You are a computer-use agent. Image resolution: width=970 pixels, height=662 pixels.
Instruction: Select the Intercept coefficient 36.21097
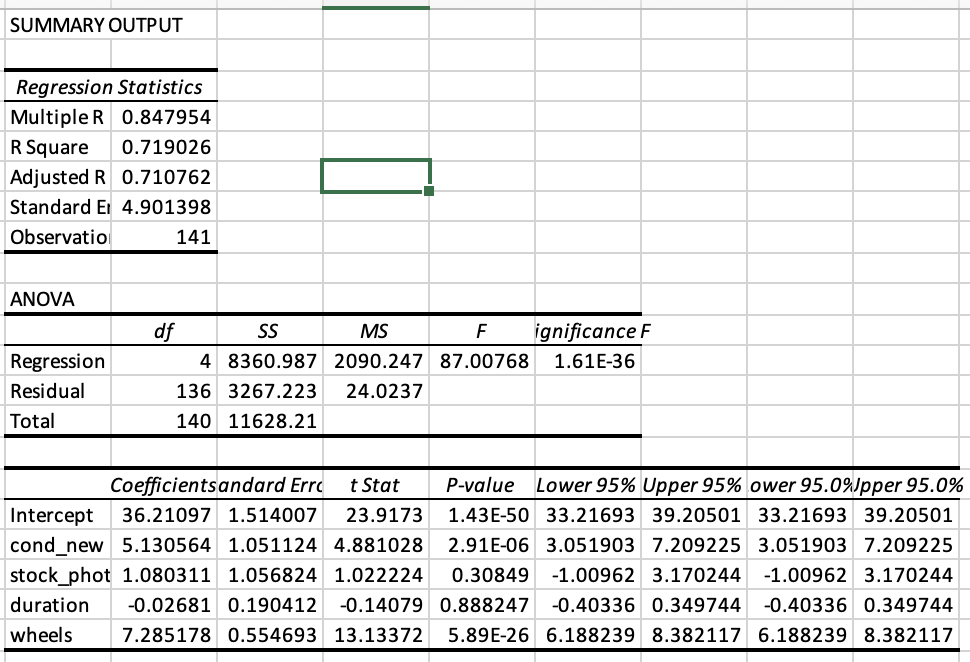(165, 515)
